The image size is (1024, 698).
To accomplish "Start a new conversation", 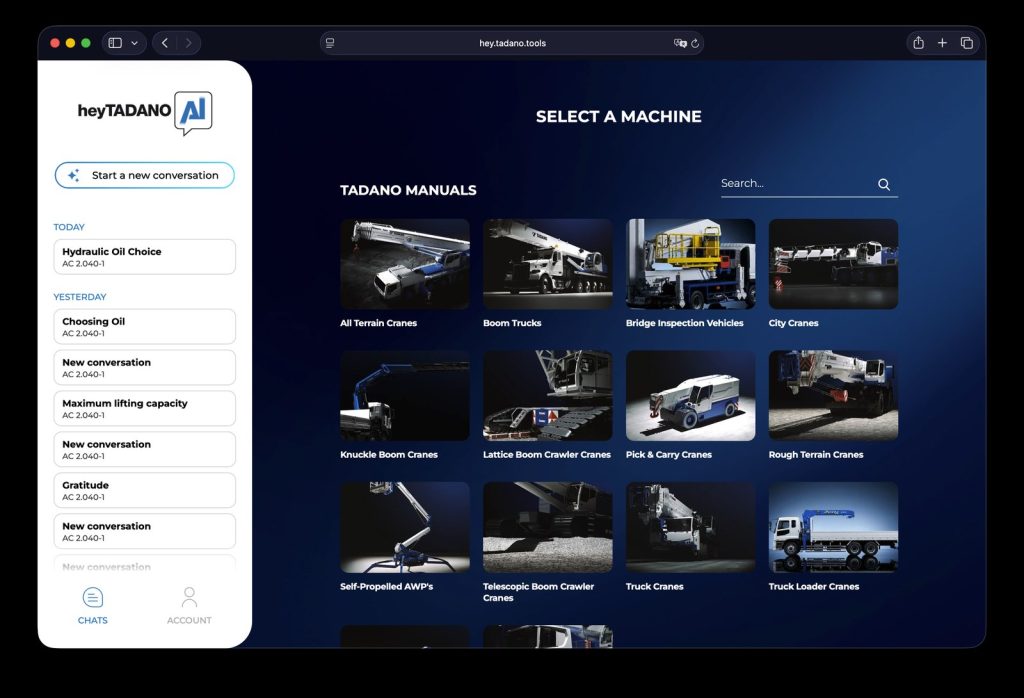I will click(145, 175).
